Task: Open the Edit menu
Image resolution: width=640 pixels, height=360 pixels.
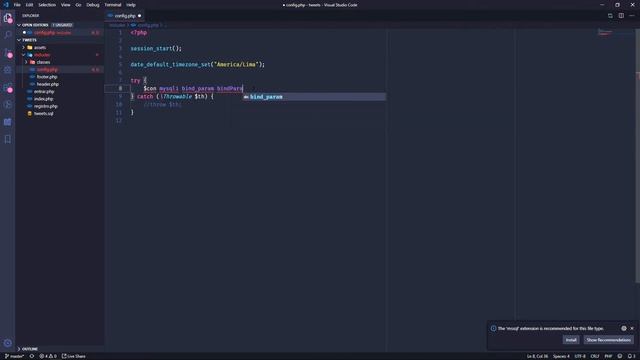Action: click(x=29, y=5)
